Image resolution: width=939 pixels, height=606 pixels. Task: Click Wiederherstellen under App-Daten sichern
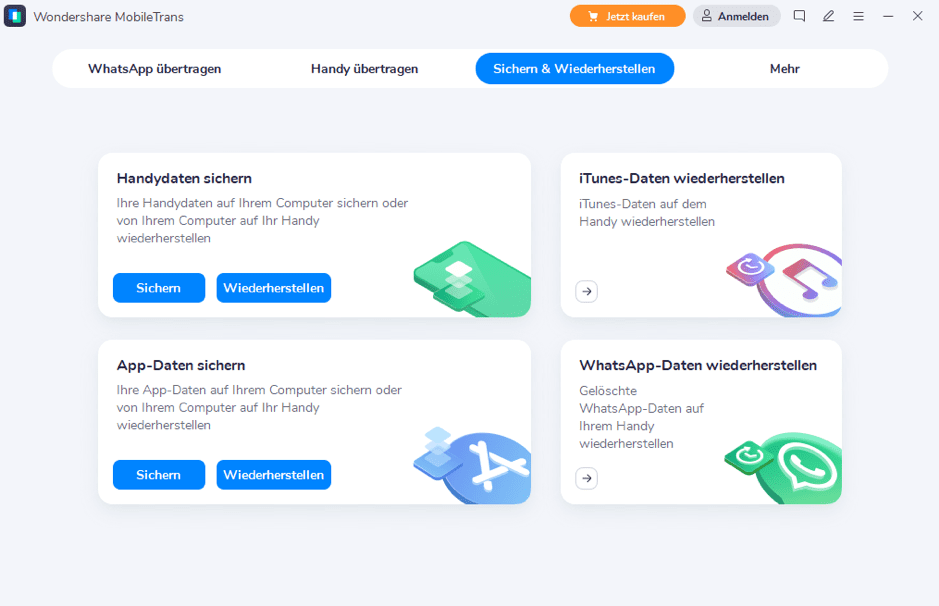(274, 475)
